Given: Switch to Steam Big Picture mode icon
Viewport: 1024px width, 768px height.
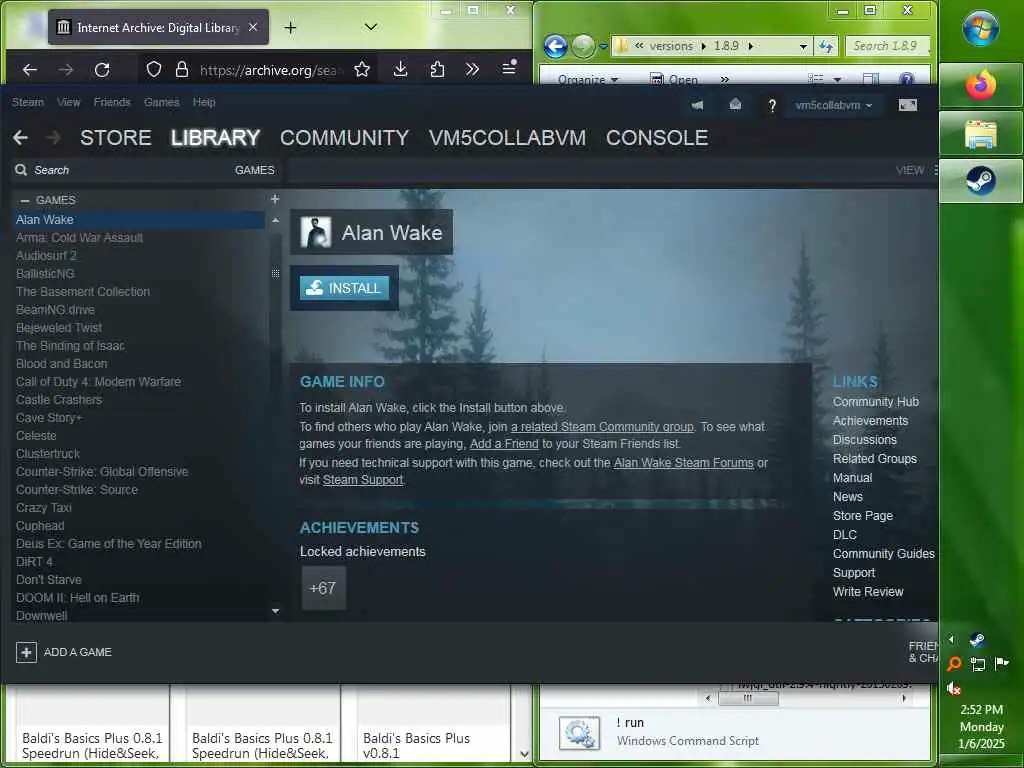Looking at the screenshot, I should click(908, 105).
